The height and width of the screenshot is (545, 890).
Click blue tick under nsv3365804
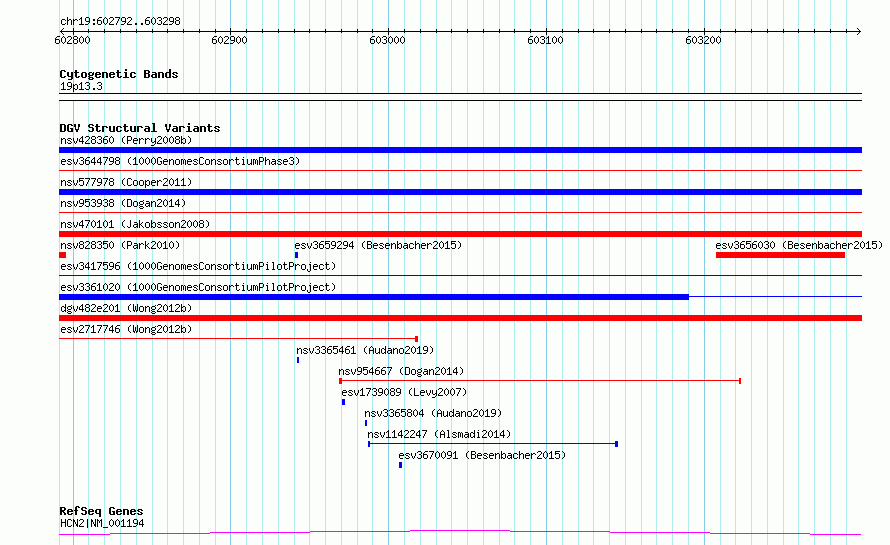click(x=366, y=423)
